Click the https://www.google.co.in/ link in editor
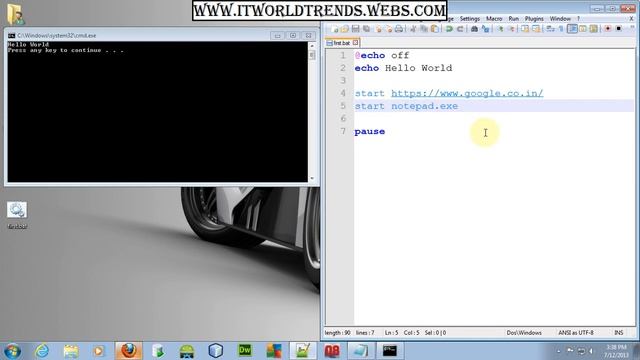640x360 pixels. click(467, 93)
